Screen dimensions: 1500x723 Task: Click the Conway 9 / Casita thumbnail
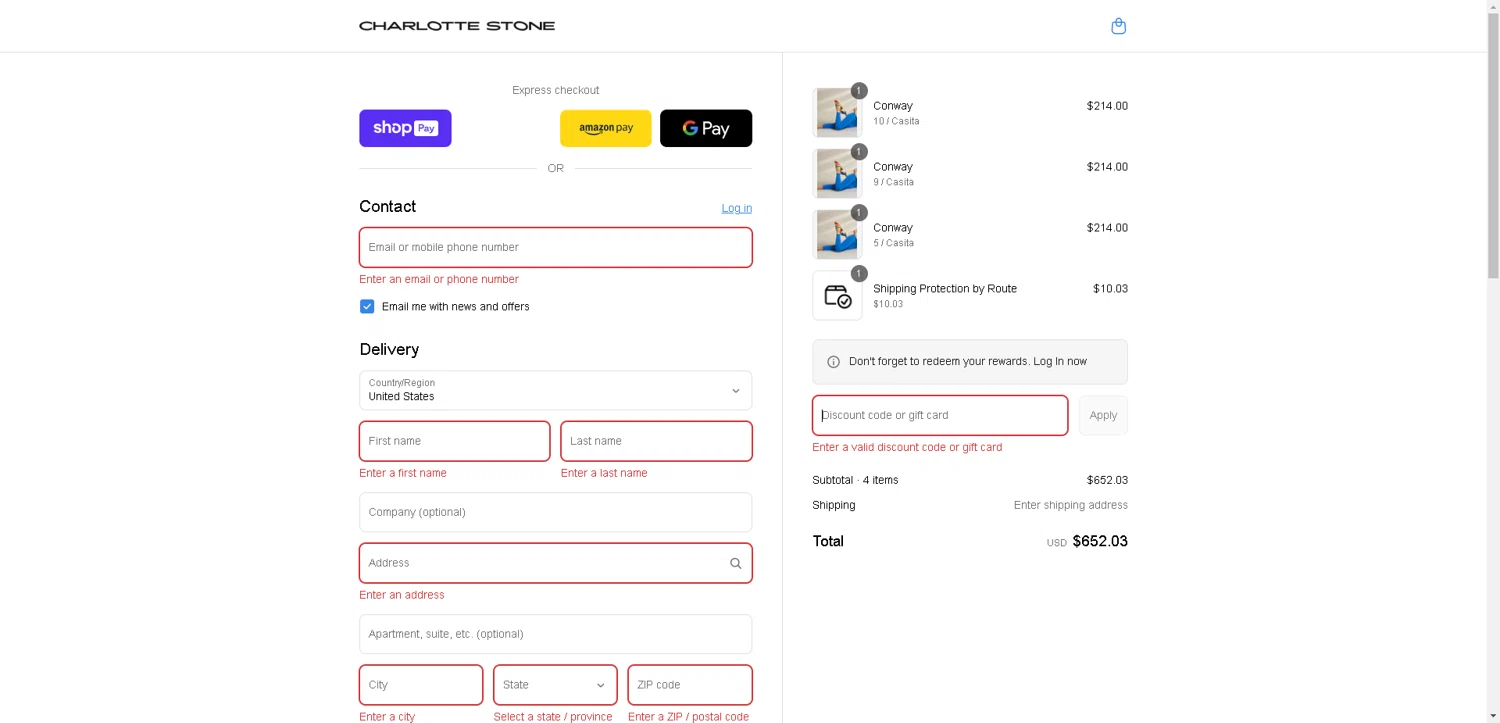coord(837,173)
